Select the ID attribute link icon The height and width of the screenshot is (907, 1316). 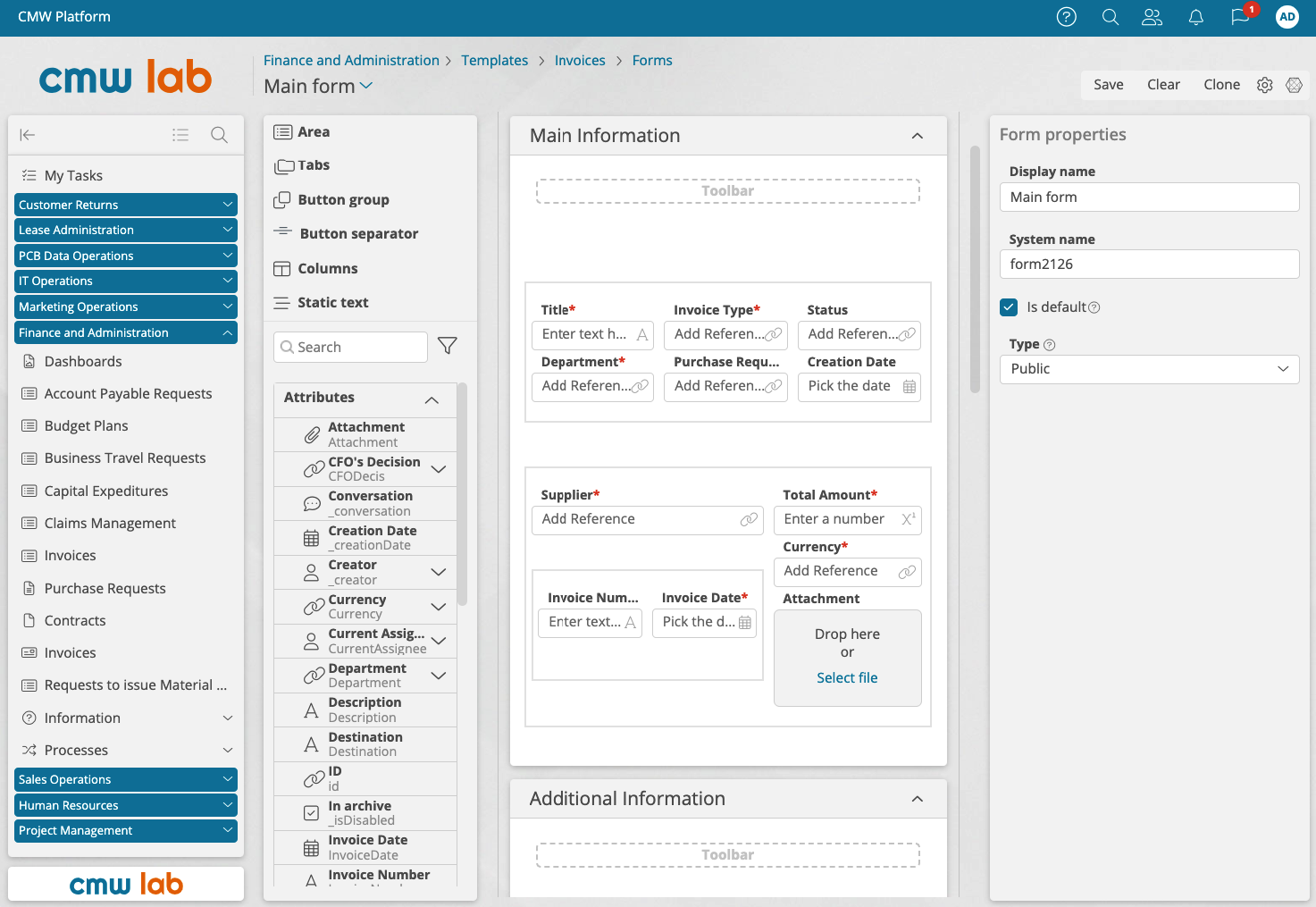(314, 779)
